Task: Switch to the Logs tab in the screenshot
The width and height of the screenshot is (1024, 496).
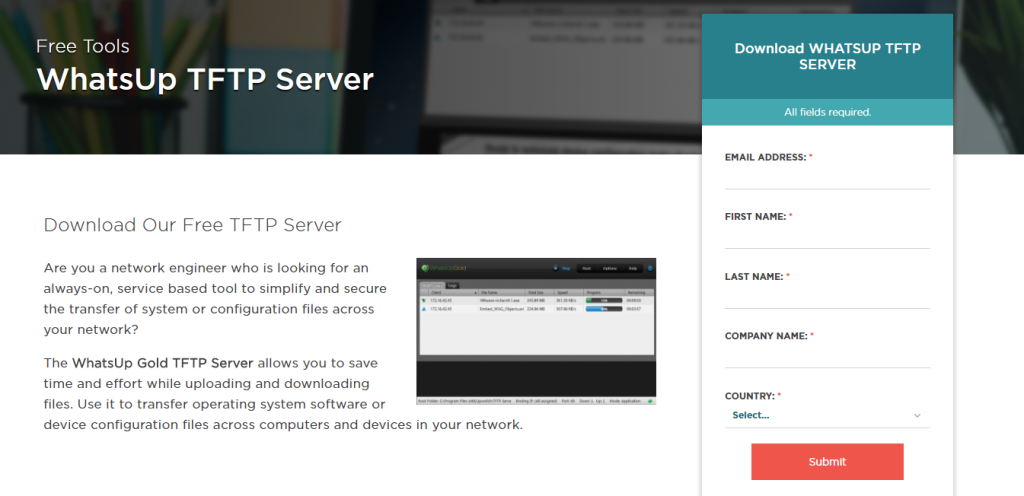Action: (x=452, y=285)
